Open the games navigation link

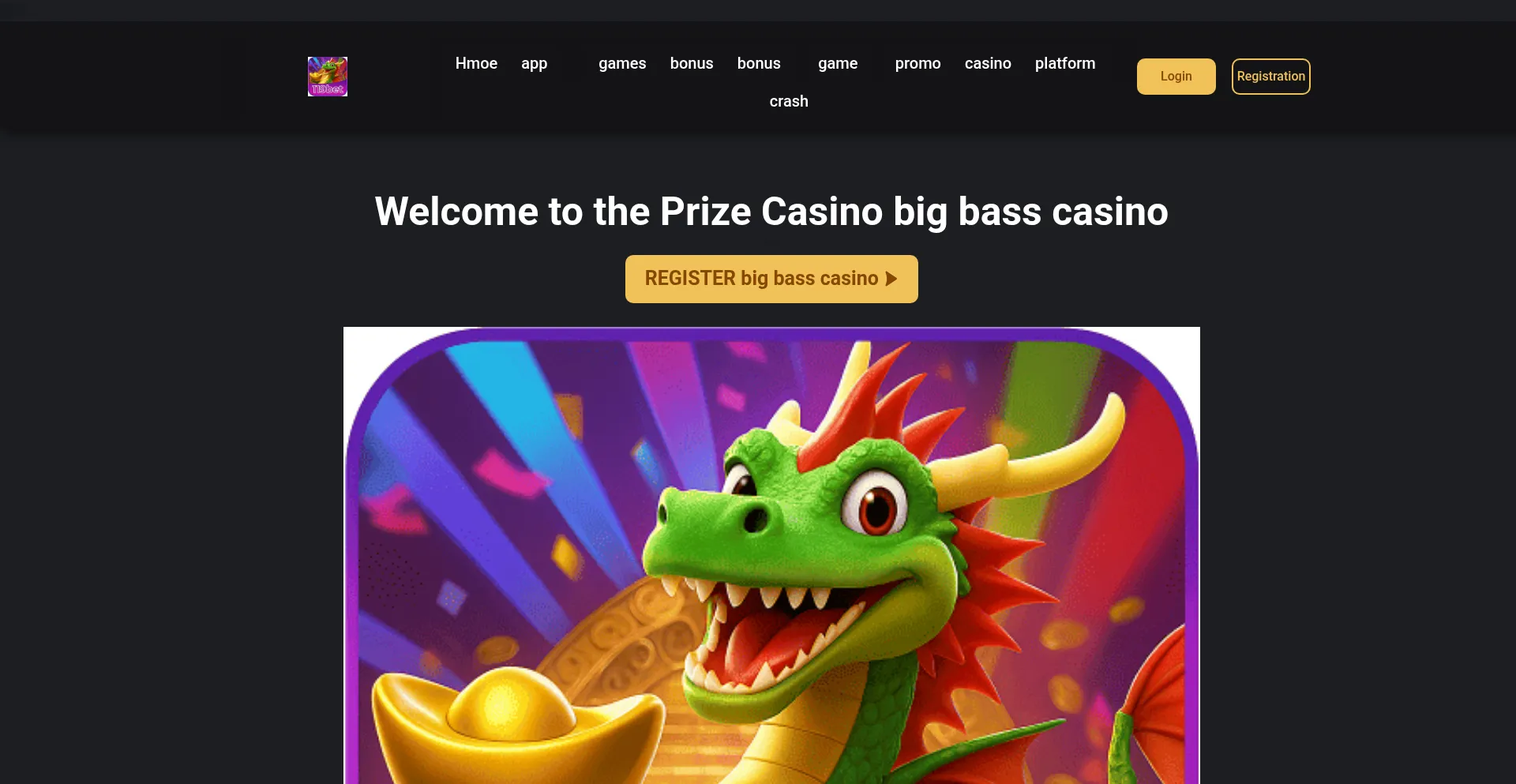(x=622, y=63)
